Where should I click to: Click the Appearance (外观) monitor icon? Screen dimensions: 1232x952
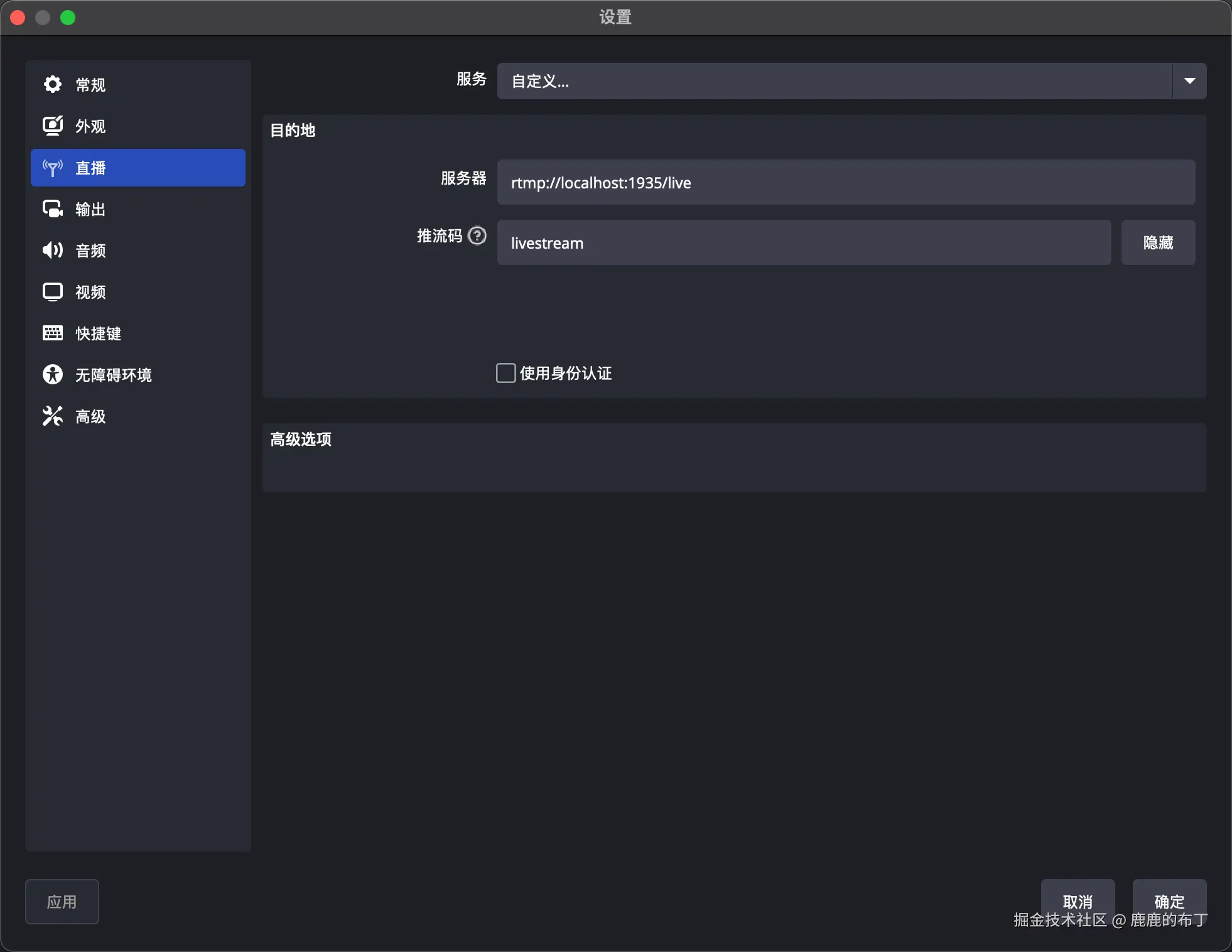[x=53, y=126]
